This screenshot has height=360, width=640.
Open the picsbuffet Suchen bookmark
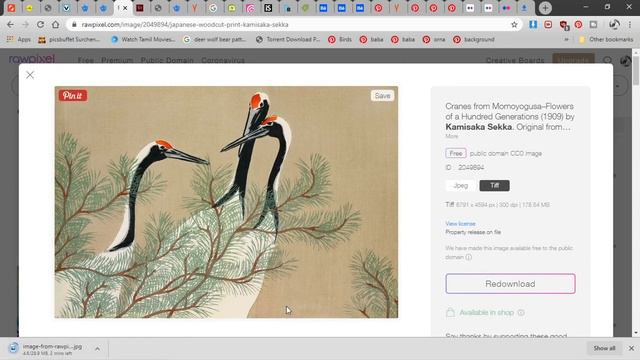click(69, 40)
